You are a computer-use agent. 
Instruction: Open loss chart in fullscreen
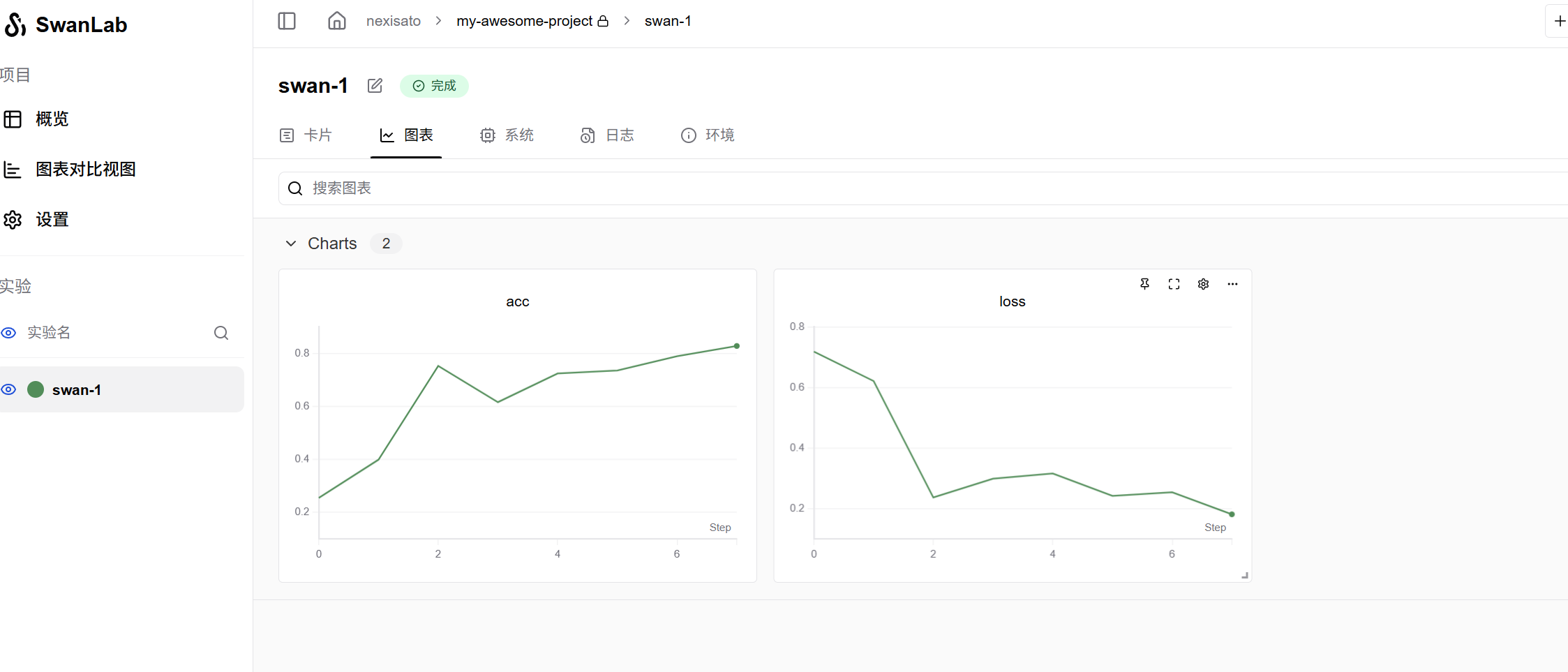pyautogui.click(x=1174, y=284)
